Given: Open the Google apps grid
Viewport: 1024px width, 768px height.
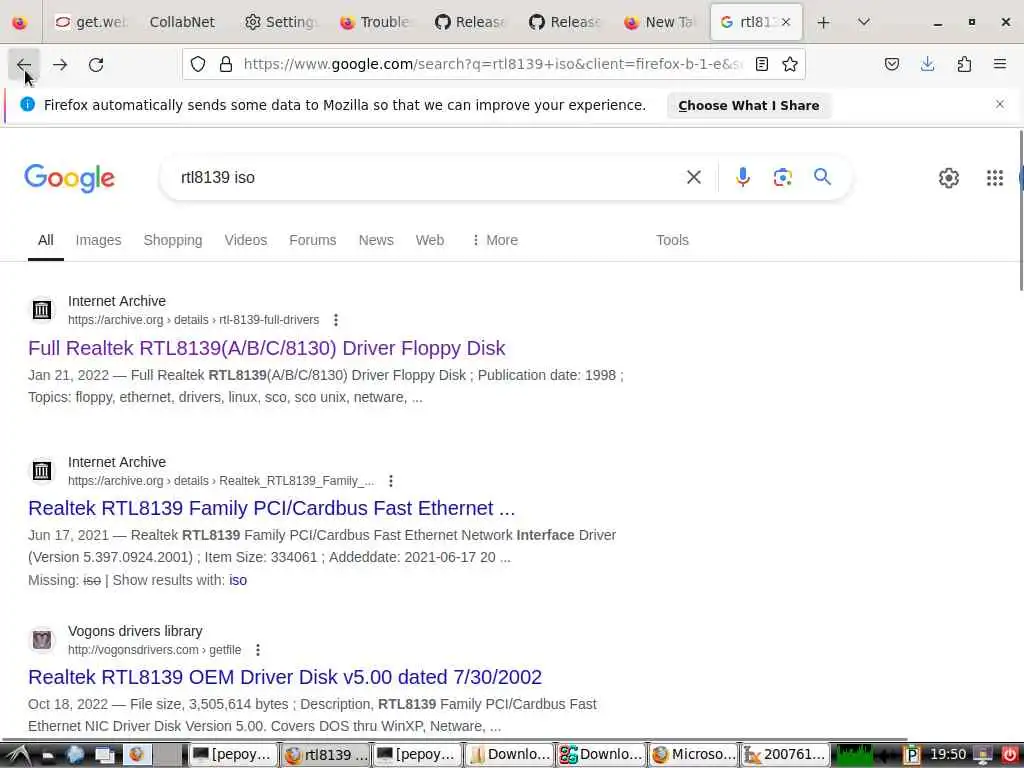Looking at the screenshot, I should 995,178.
